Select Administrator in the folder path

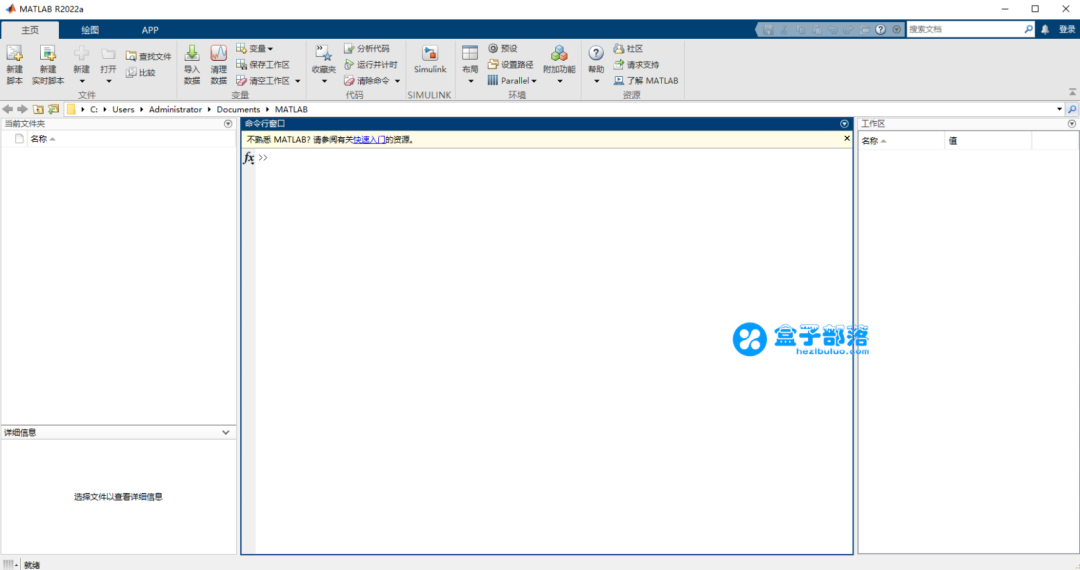pyautogui.click(x=175, y=109)
